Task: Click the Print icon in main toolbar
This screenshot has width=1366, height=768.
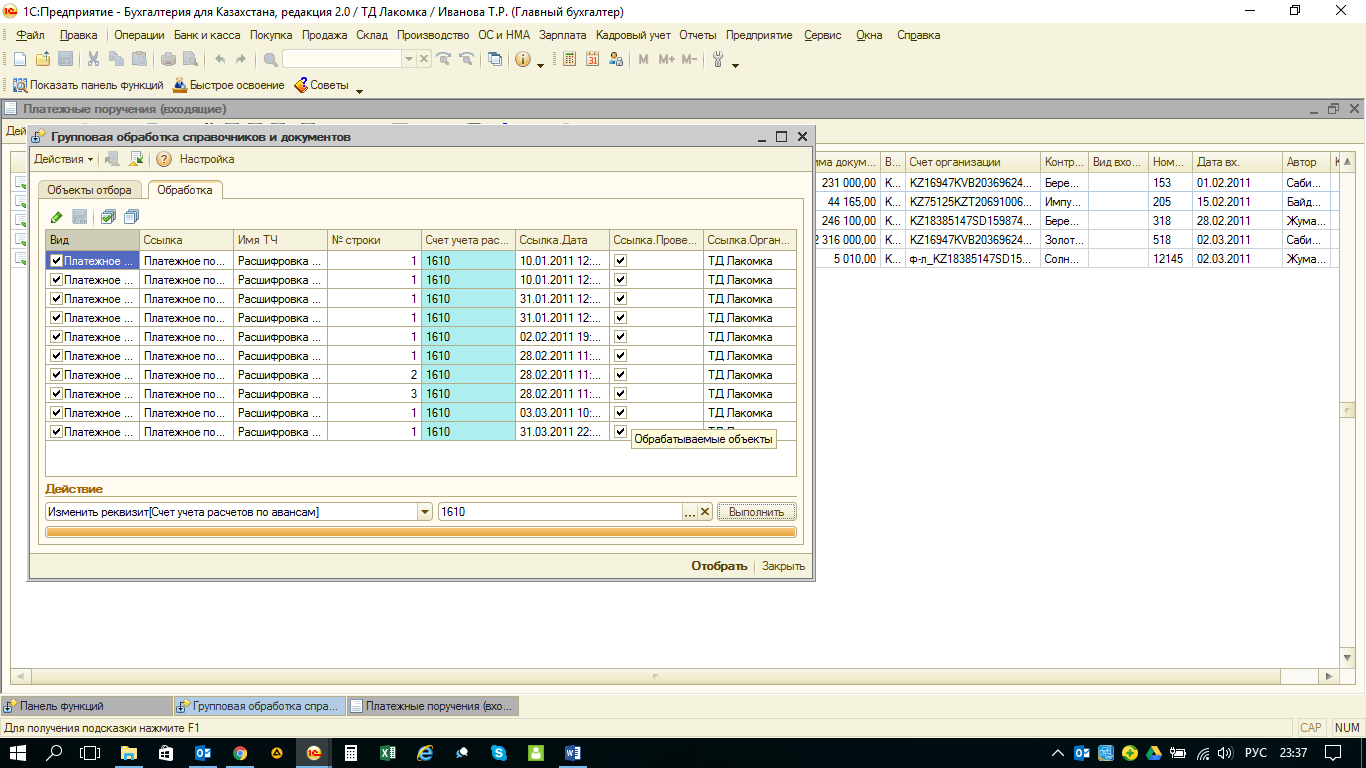Action: [x=169, y=59]
